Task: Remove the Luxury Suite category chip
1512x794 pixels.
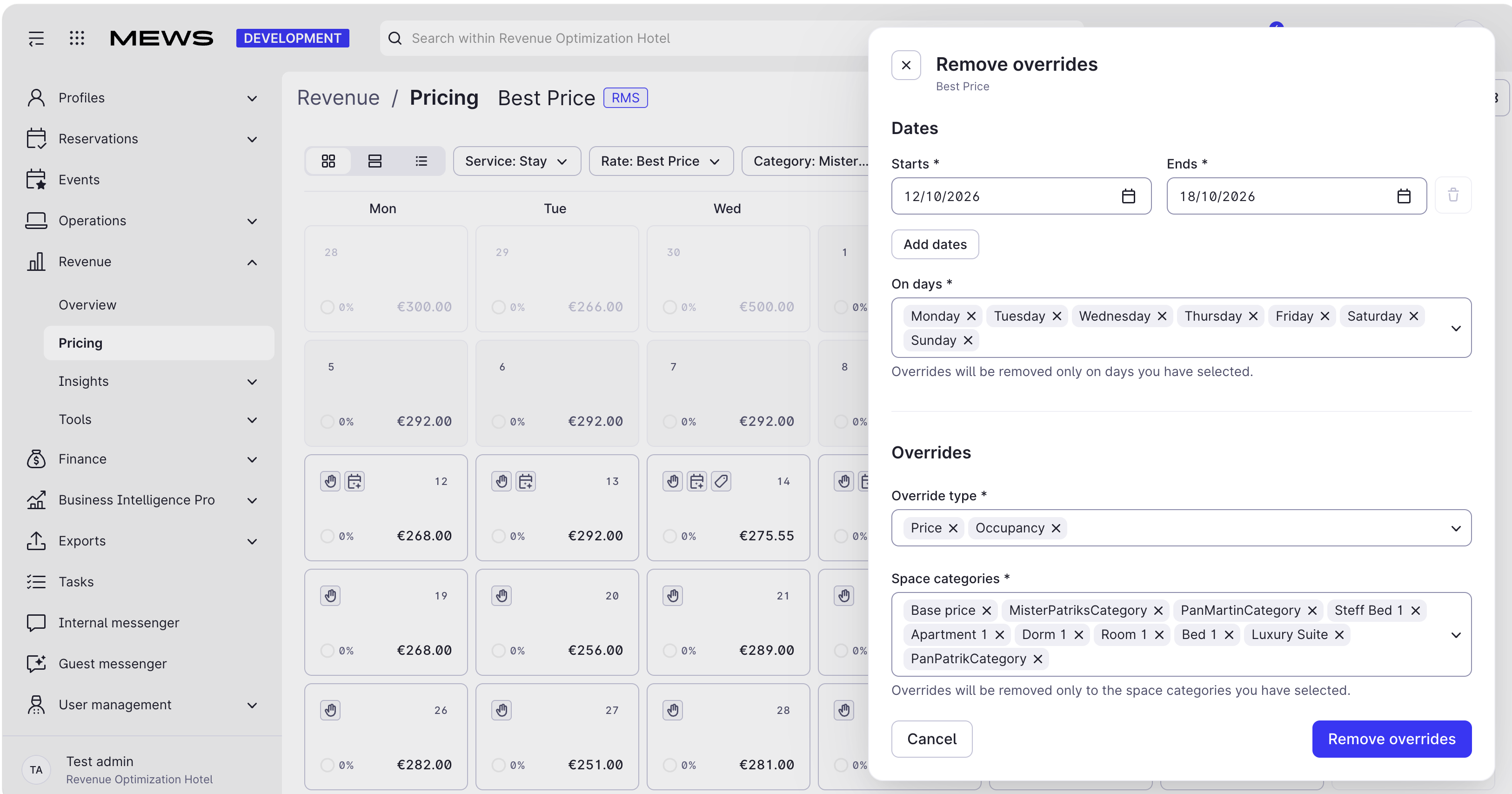Action: (1339, 635)
